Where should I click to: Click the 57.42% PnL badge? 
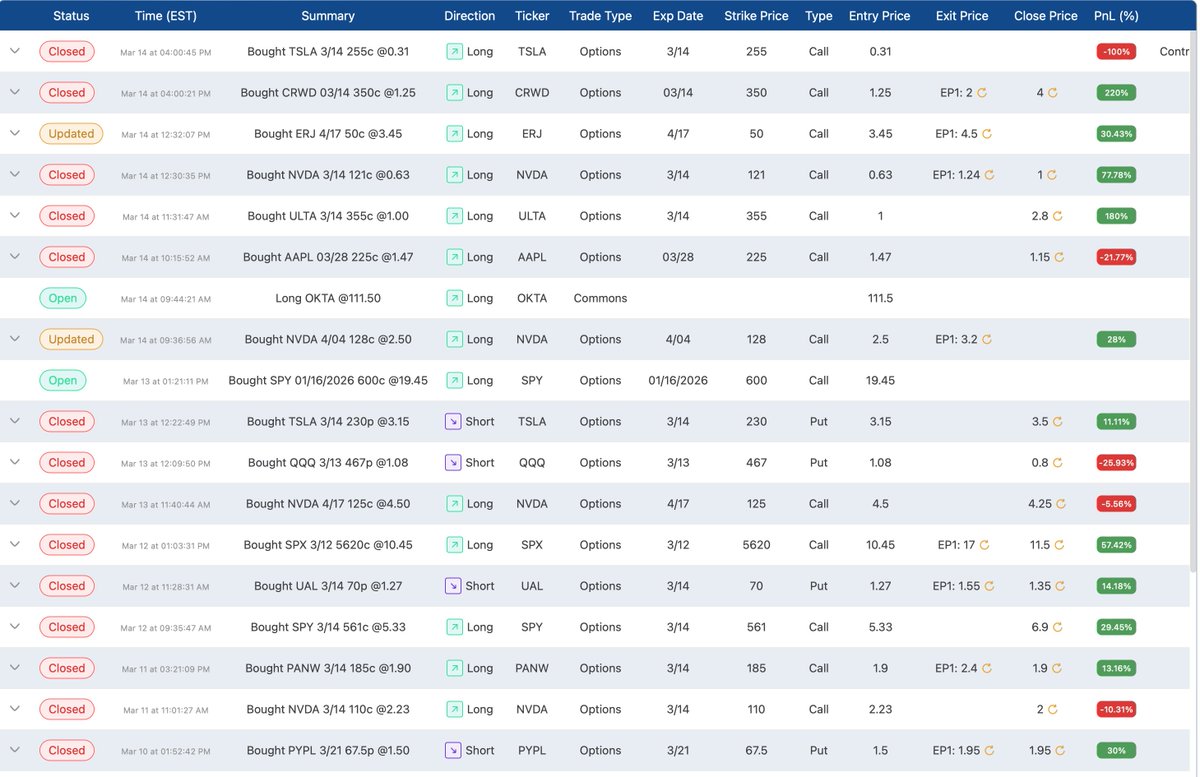[x=1116, y=545]
